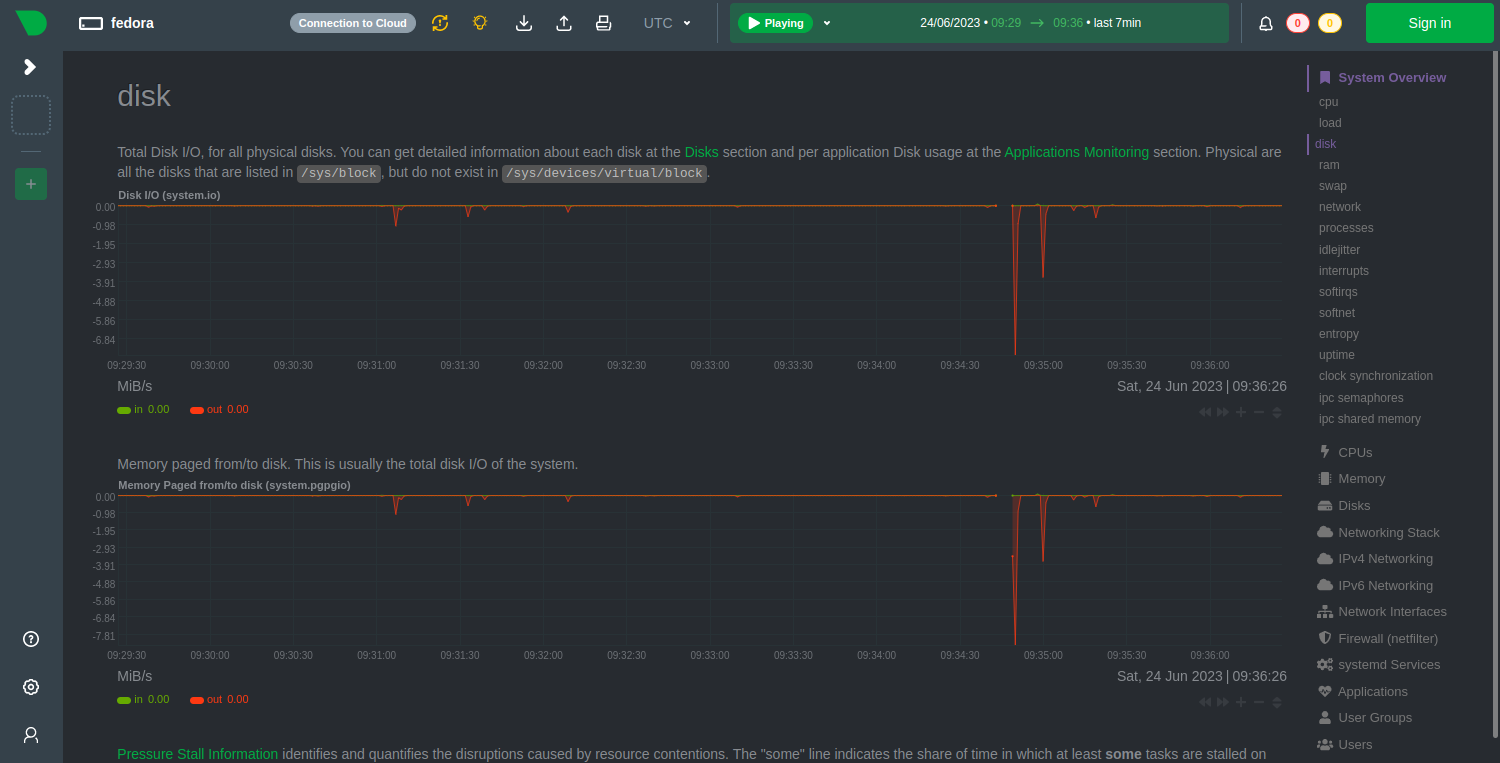Image resolution: width=1500 pixels, height=763 pixels.
Task: Zoom in the Disk I/O chart with plus
Action: point(1241,413)
